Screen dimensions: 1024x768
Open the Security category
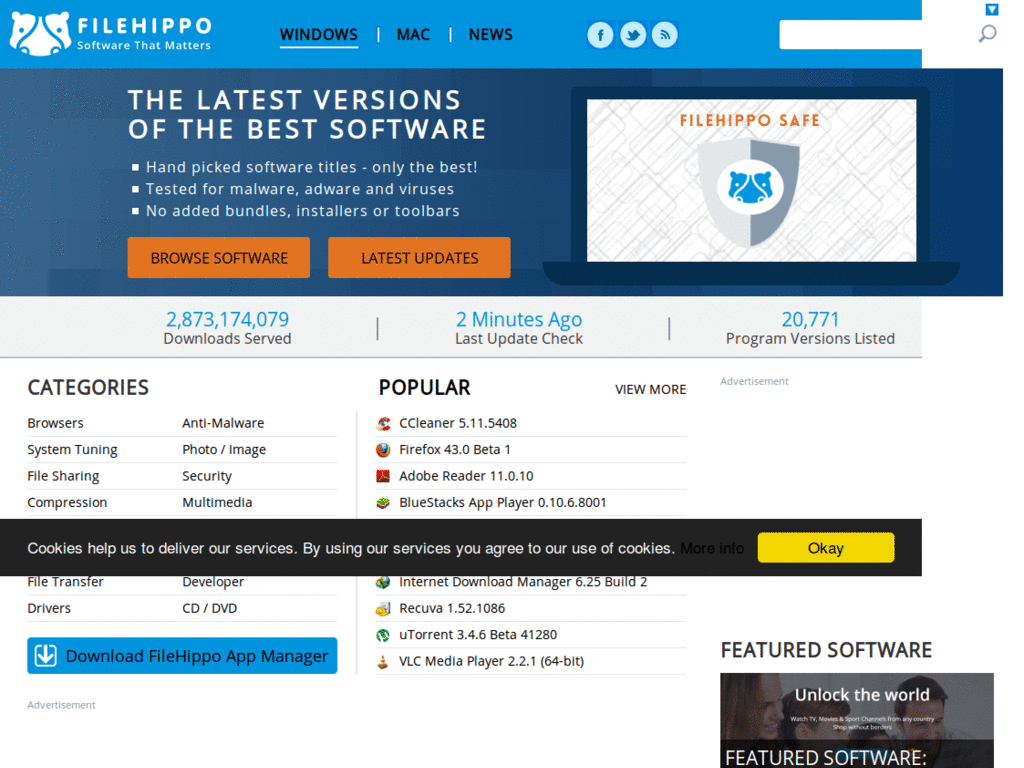207,476
